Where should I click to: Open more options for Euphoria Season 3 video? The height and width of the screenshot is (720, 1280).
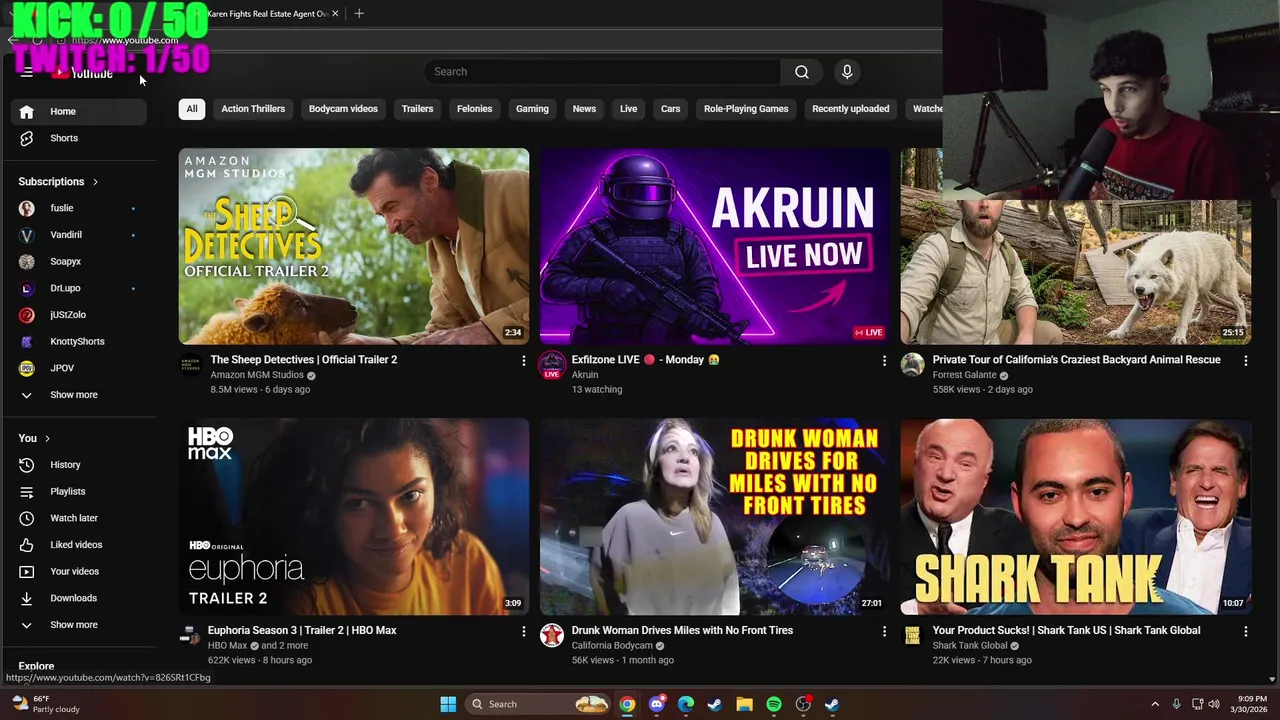[523, 631]
